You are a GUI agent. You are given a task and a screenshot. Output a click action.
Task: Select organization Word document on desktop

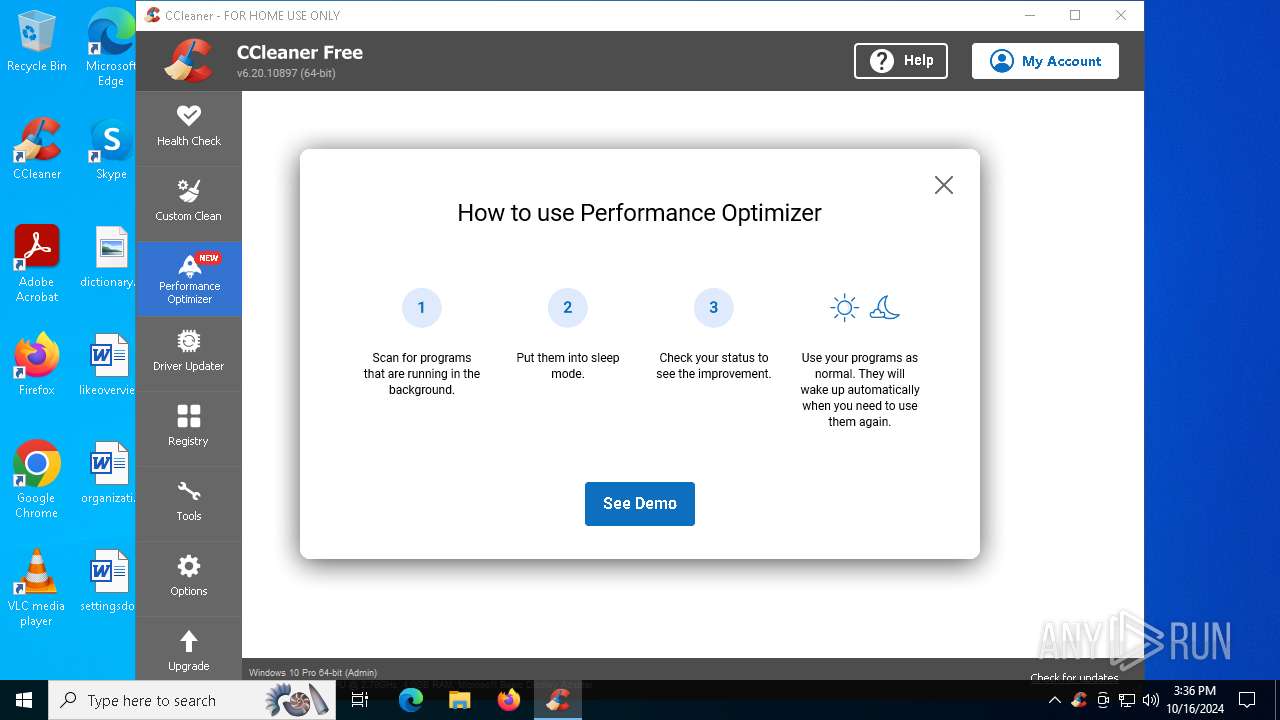pos(109,473)
